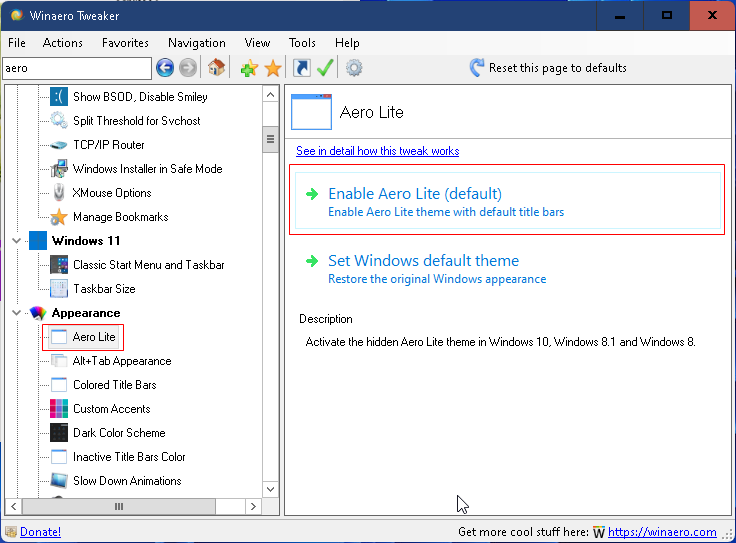Open the Tools menu

click(302, 43)
